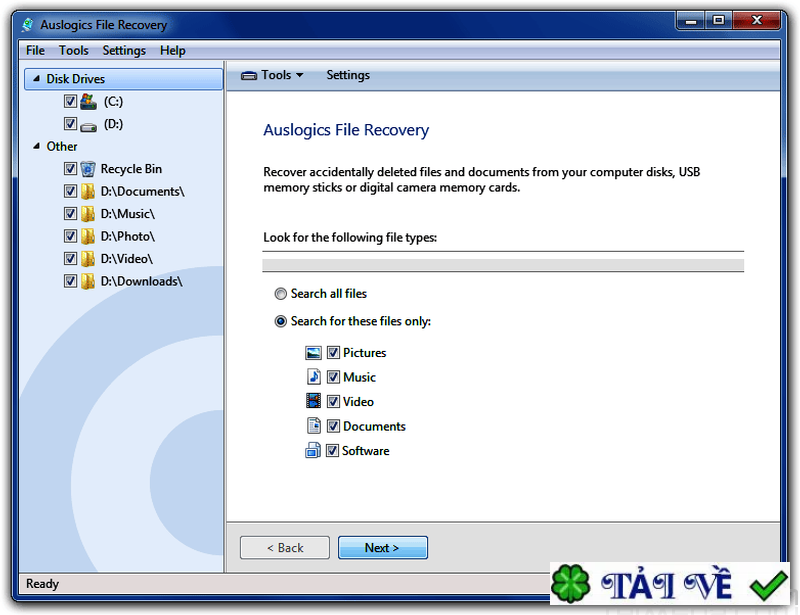This screenshot has height=615, width=800.
Task: Click the Recycle Bin icon
Action: tap(88, 168)
